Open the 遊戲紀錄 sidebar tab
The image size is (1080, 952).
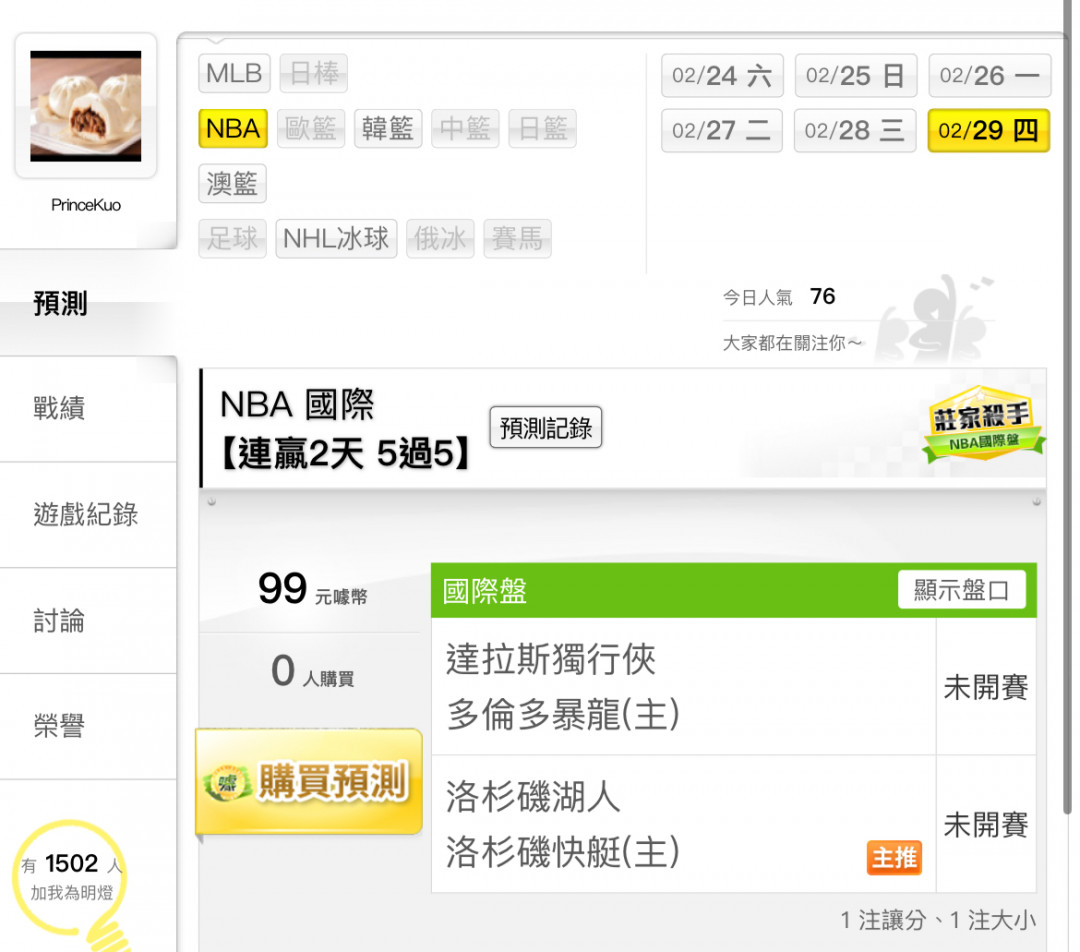[x=88, y=515]
